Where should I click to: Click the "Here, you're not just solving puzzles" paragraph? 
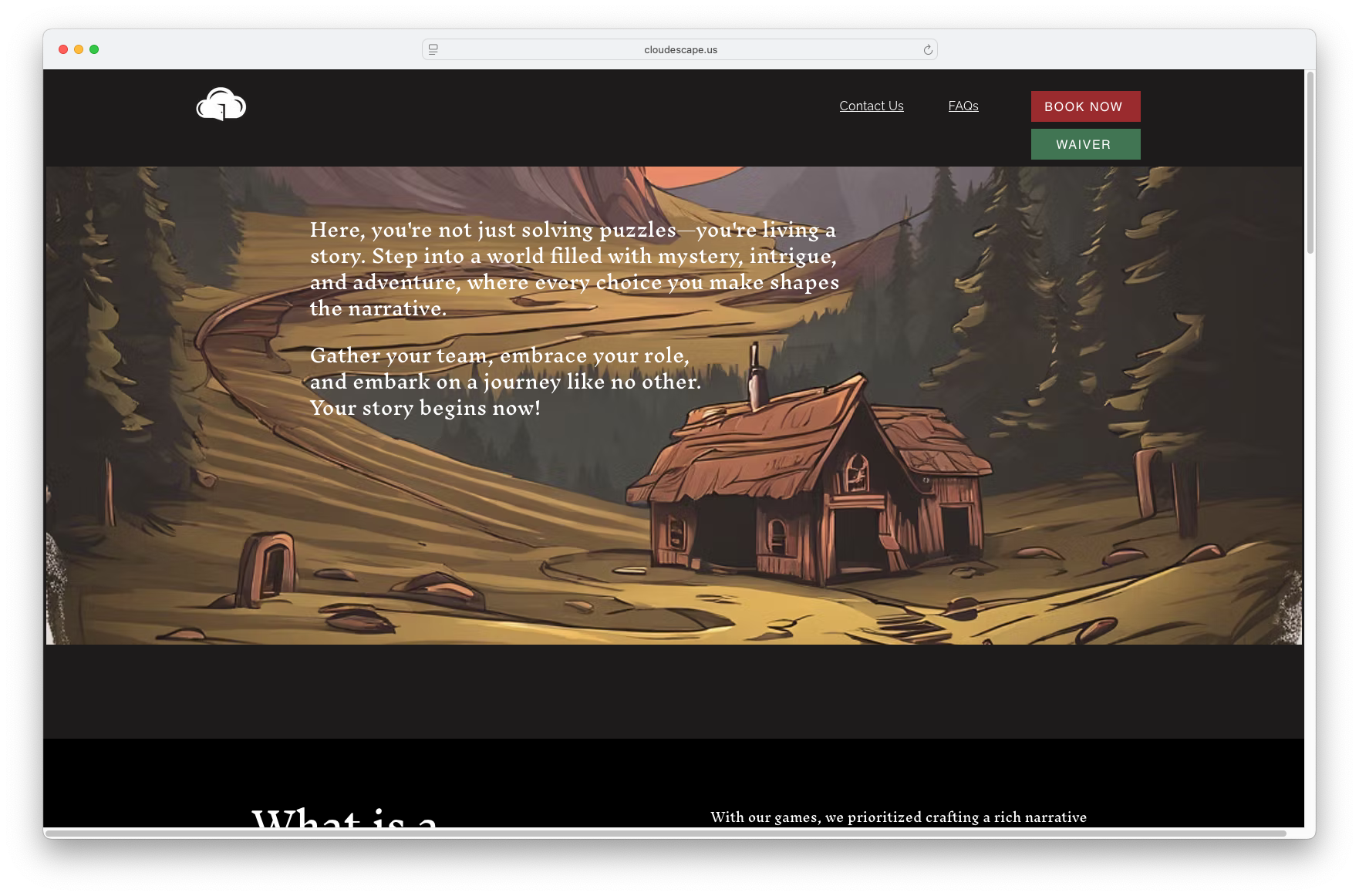point(574,269)
